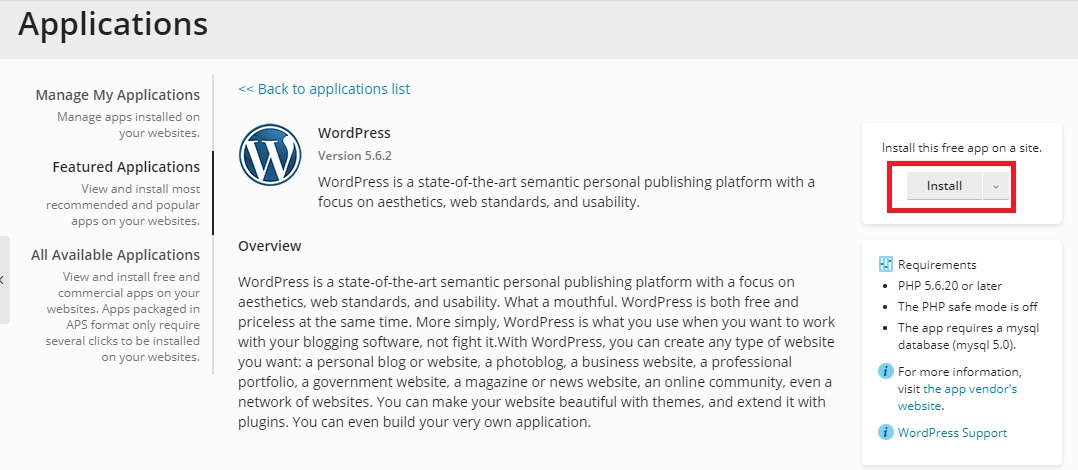This screenshot has width=1078, height=470.
Task: Go back to applications list
Action: point(324,89)
